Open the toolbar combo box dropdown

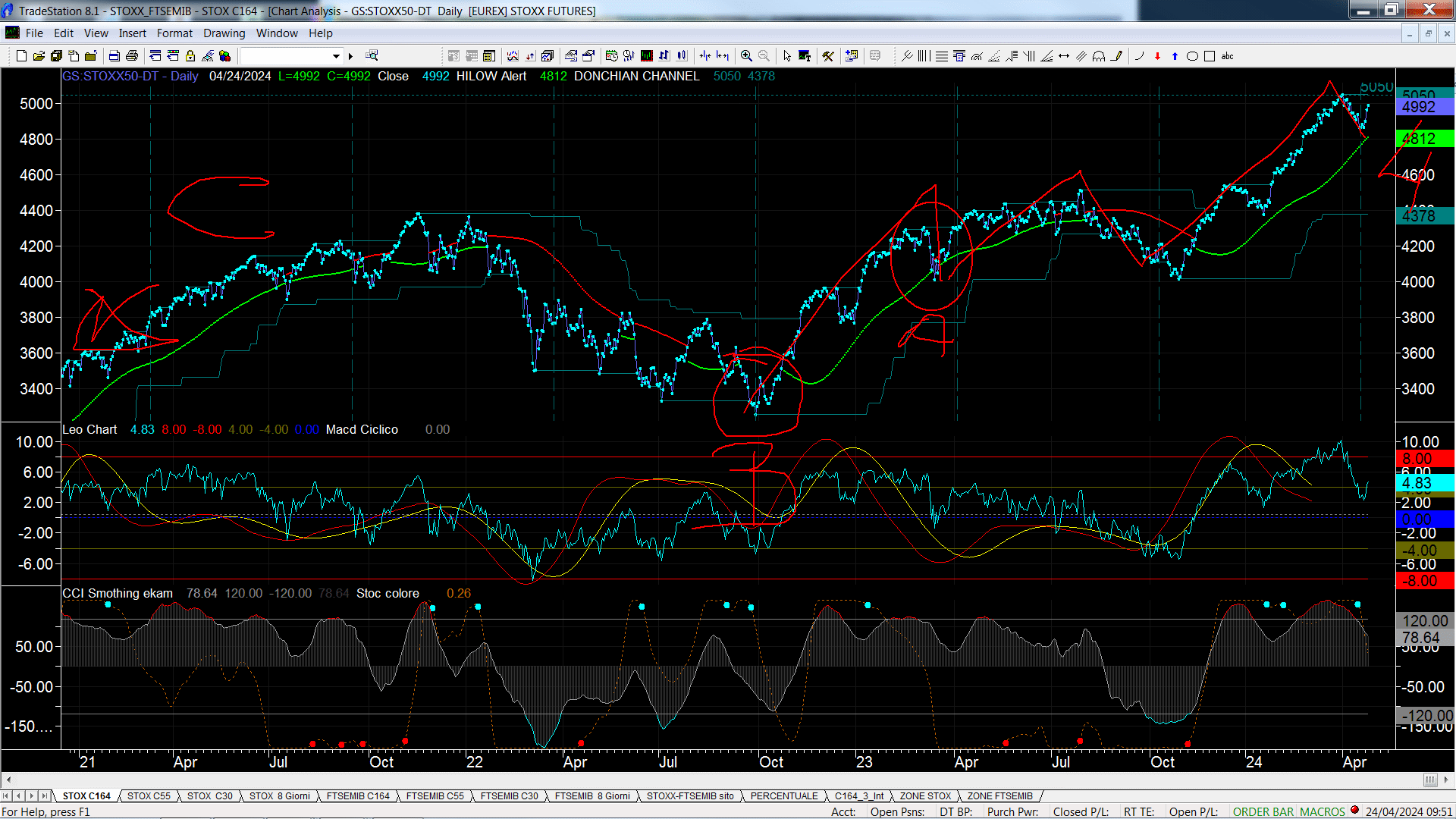[336, 55]
